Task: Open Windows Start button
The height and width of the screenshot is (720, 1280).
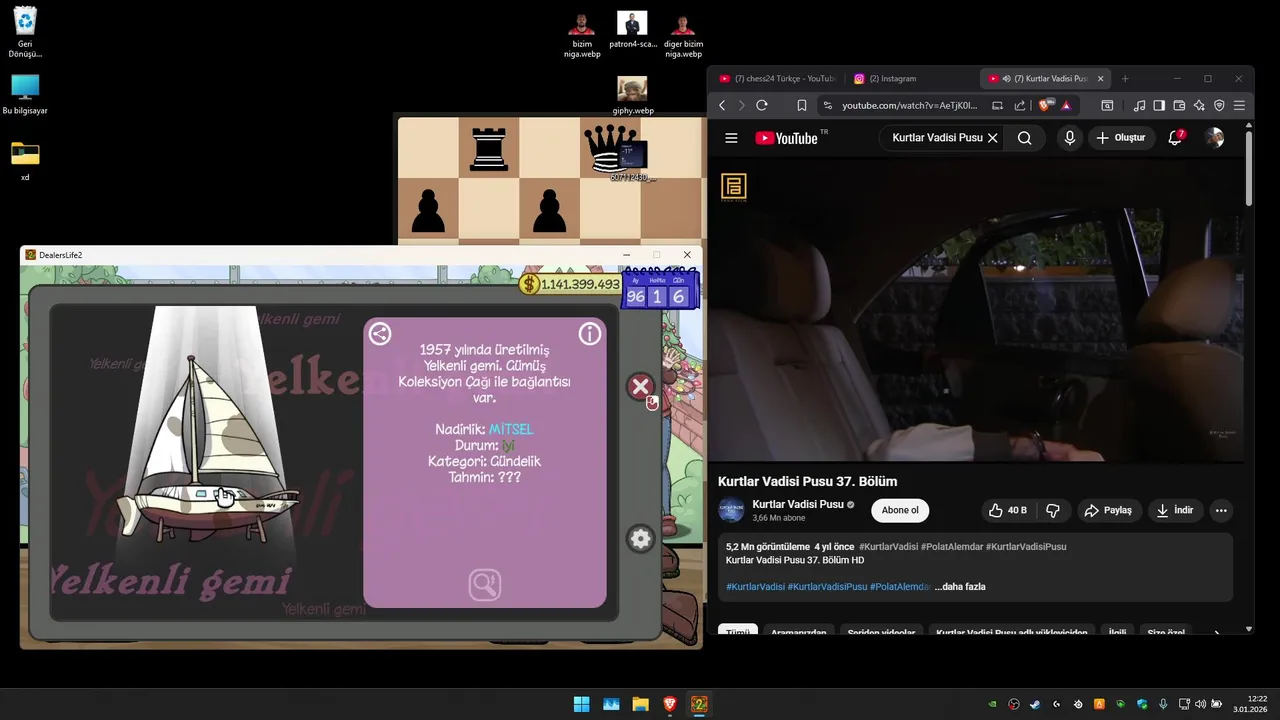Action: pyautogui.click(x=581, y=704)
